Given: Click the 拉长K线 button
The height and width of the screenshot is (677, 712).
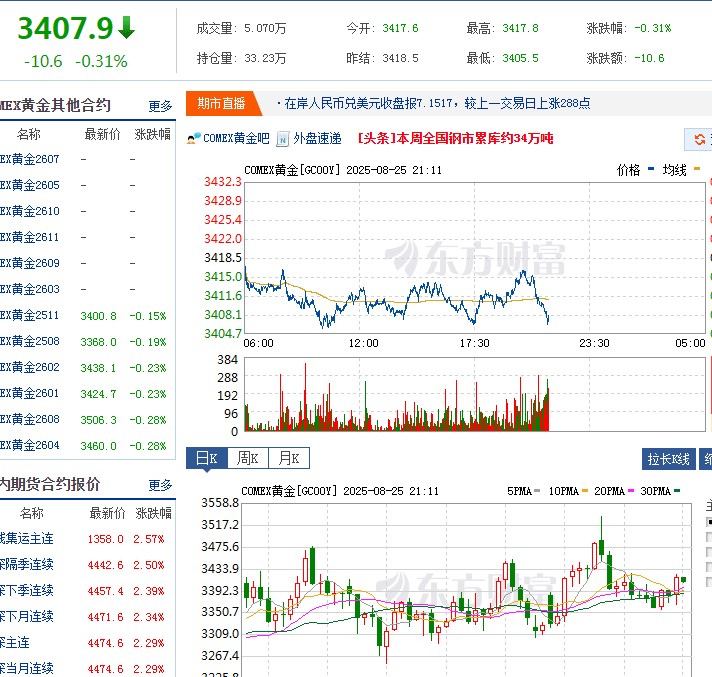Looking at the screenshot, I should 668,459.
